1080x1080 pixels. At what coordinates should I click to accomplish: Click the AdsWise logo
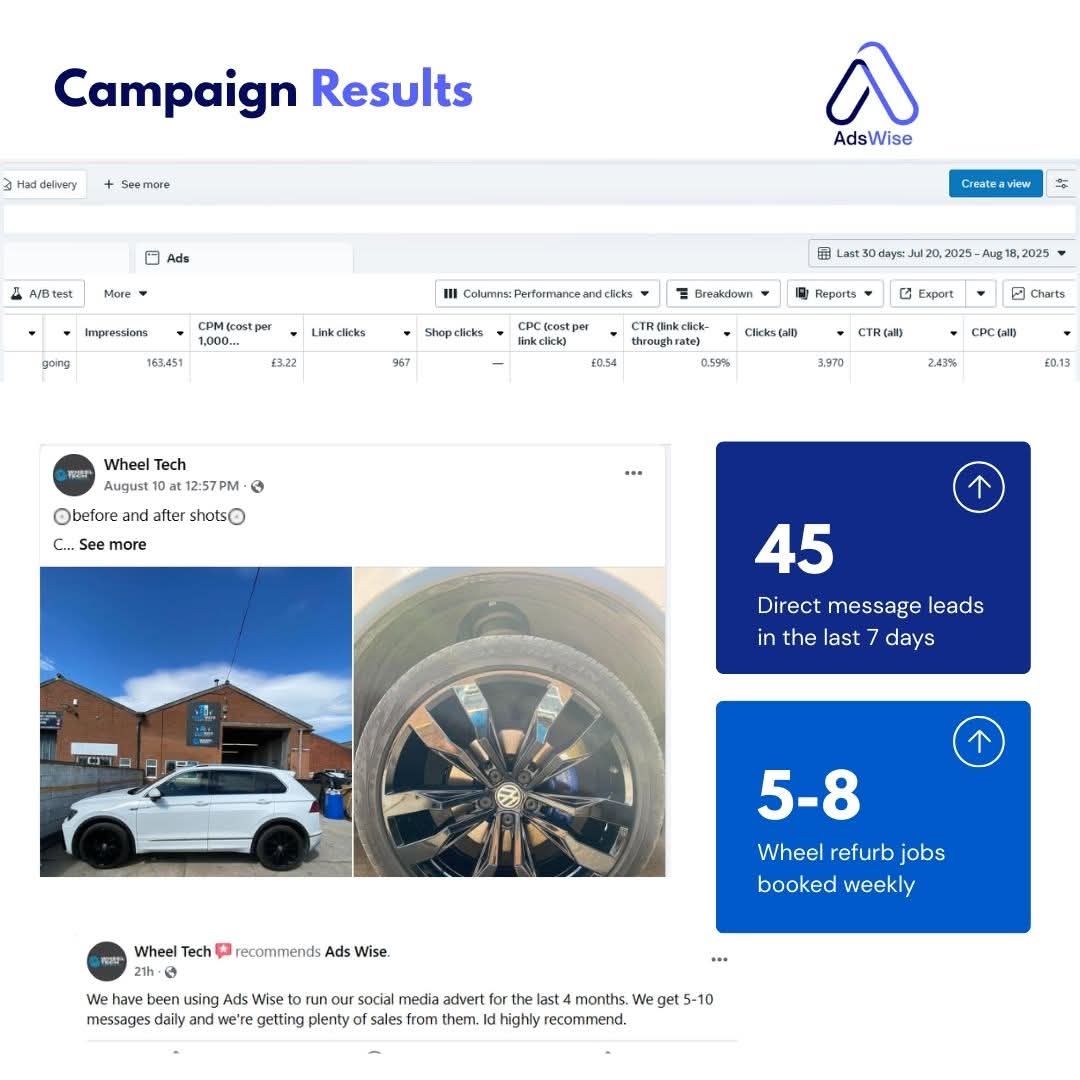click(x=872, y=94)
